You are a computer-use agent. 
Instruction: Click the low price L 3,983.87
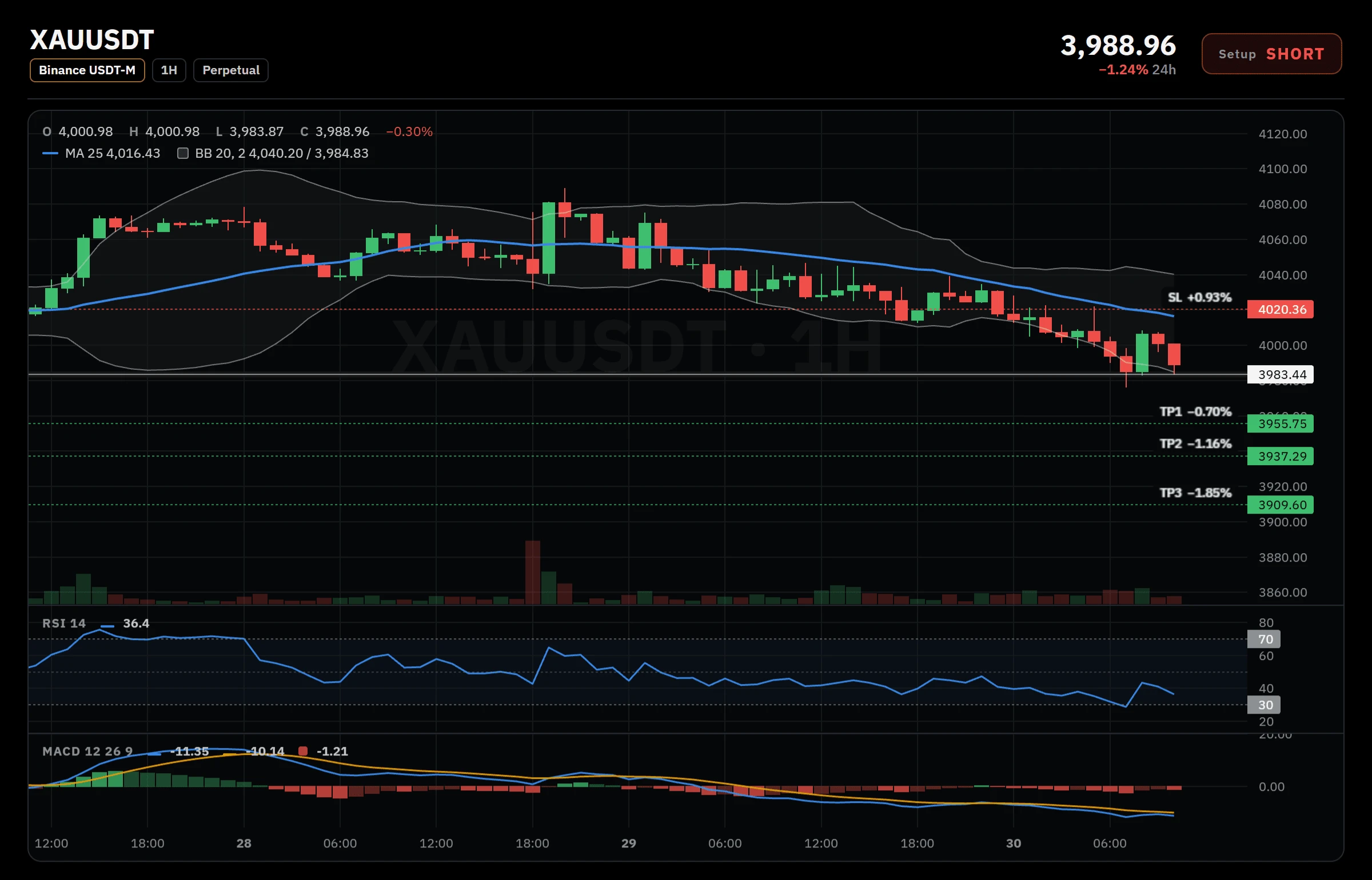pos(249,131)
